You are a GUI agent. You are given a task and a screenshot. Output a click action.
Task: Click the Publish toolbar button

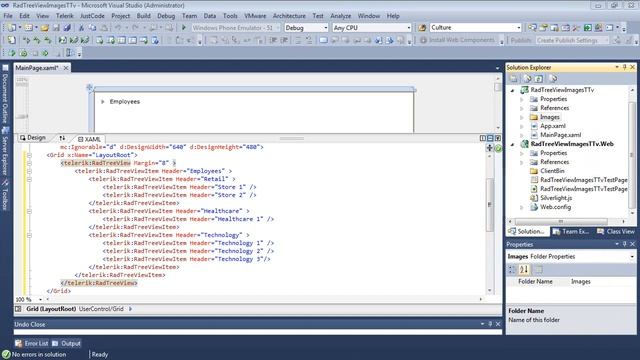[x=520, y=40]
